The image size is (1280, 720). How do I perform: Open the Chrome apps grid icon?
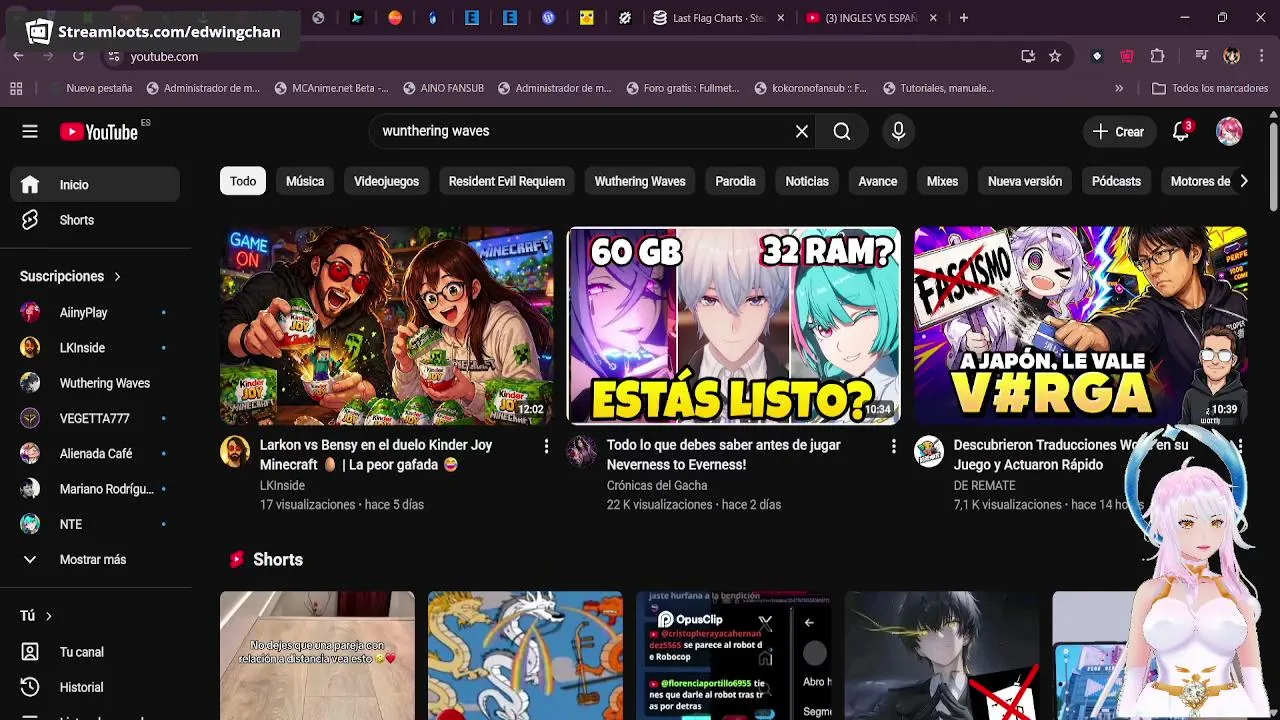tap(16, 88)
